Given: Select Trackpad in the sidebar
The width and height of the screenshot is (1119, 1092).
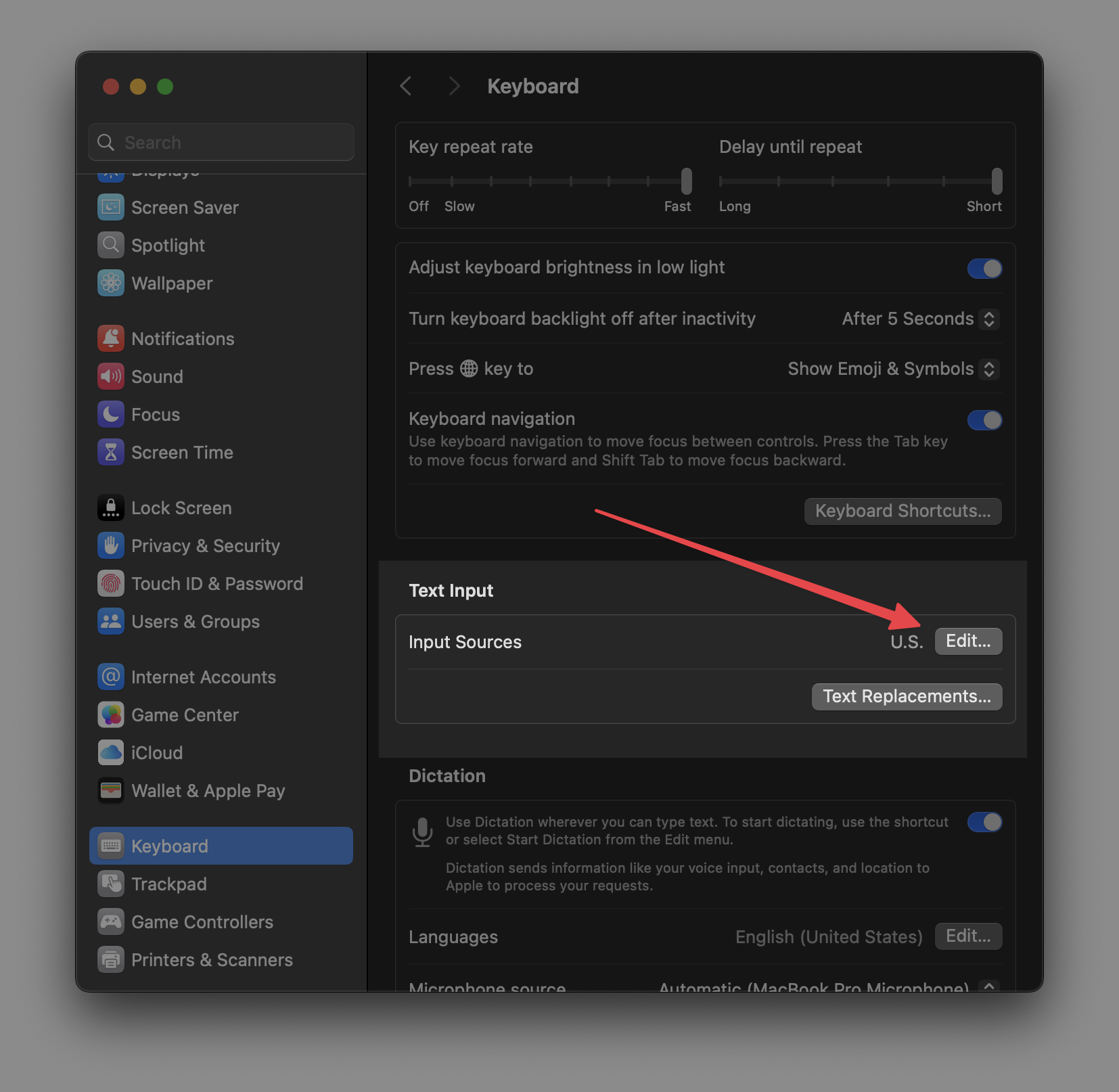Looking at the screenshot, I should pos(169,884).
